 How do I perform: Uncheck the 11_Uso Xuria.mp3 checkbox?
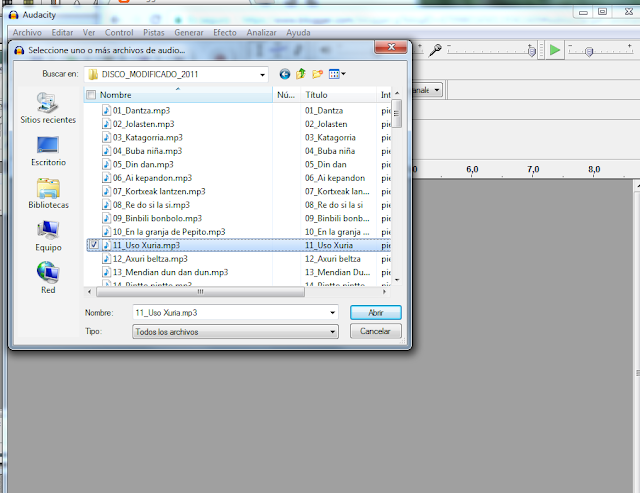tap(94, 245)
